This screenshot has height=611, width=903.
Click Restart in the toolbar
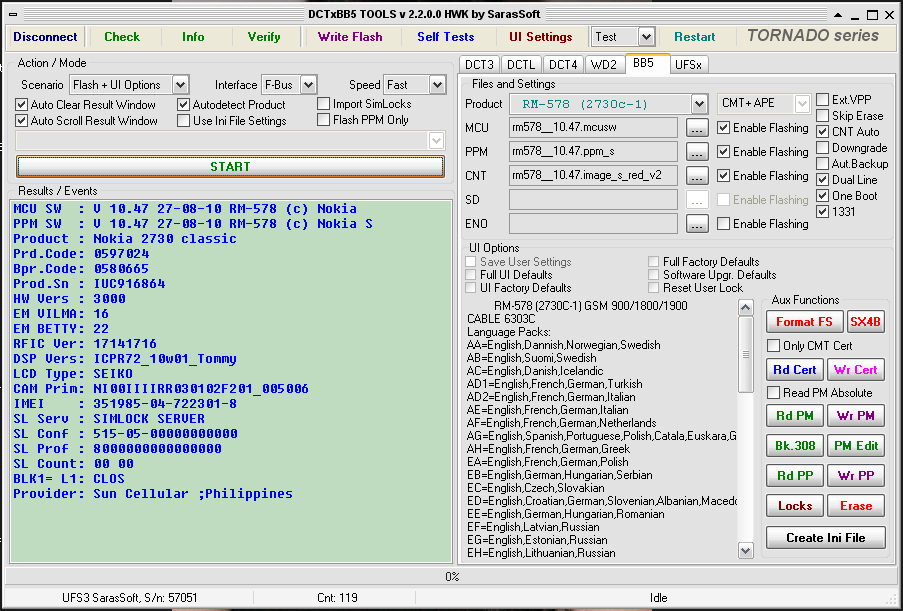[695, 37]
